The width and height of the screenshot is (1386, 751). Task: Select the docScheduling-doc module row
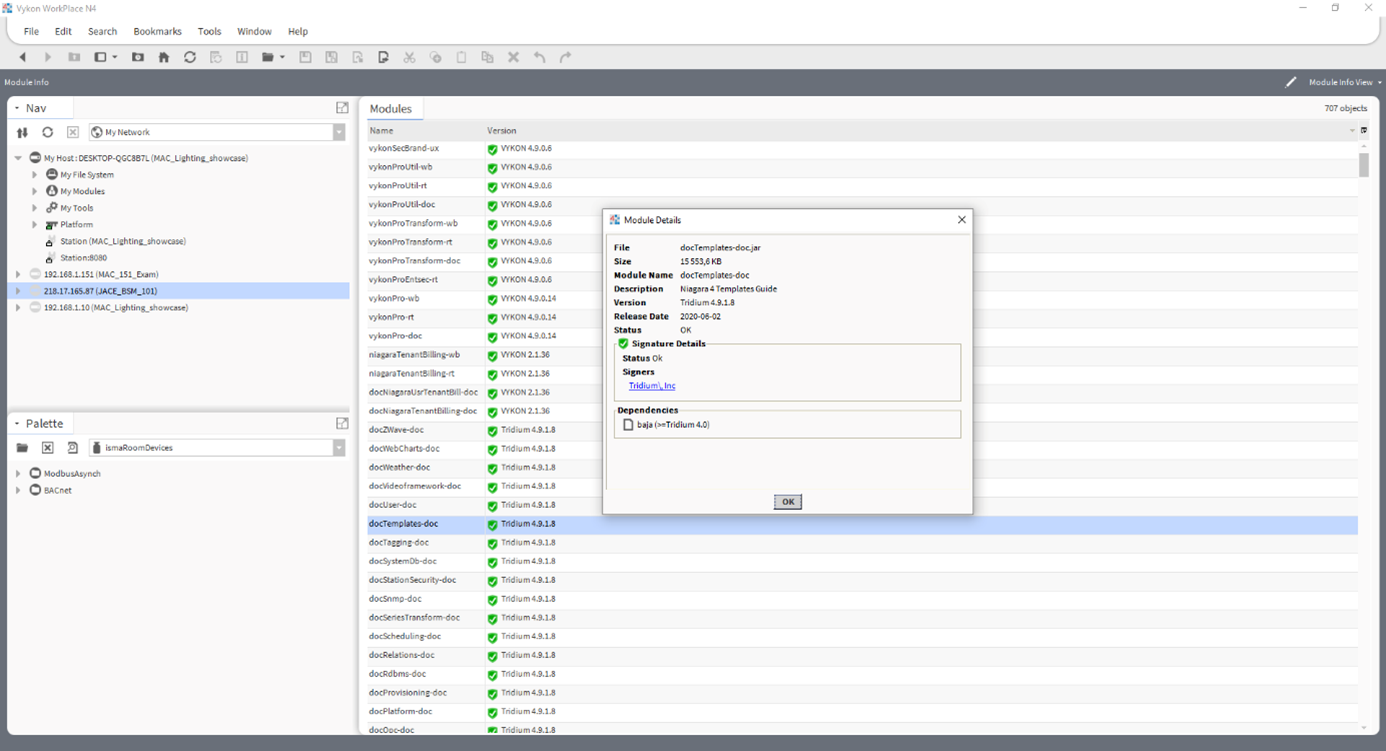point(862,637)
